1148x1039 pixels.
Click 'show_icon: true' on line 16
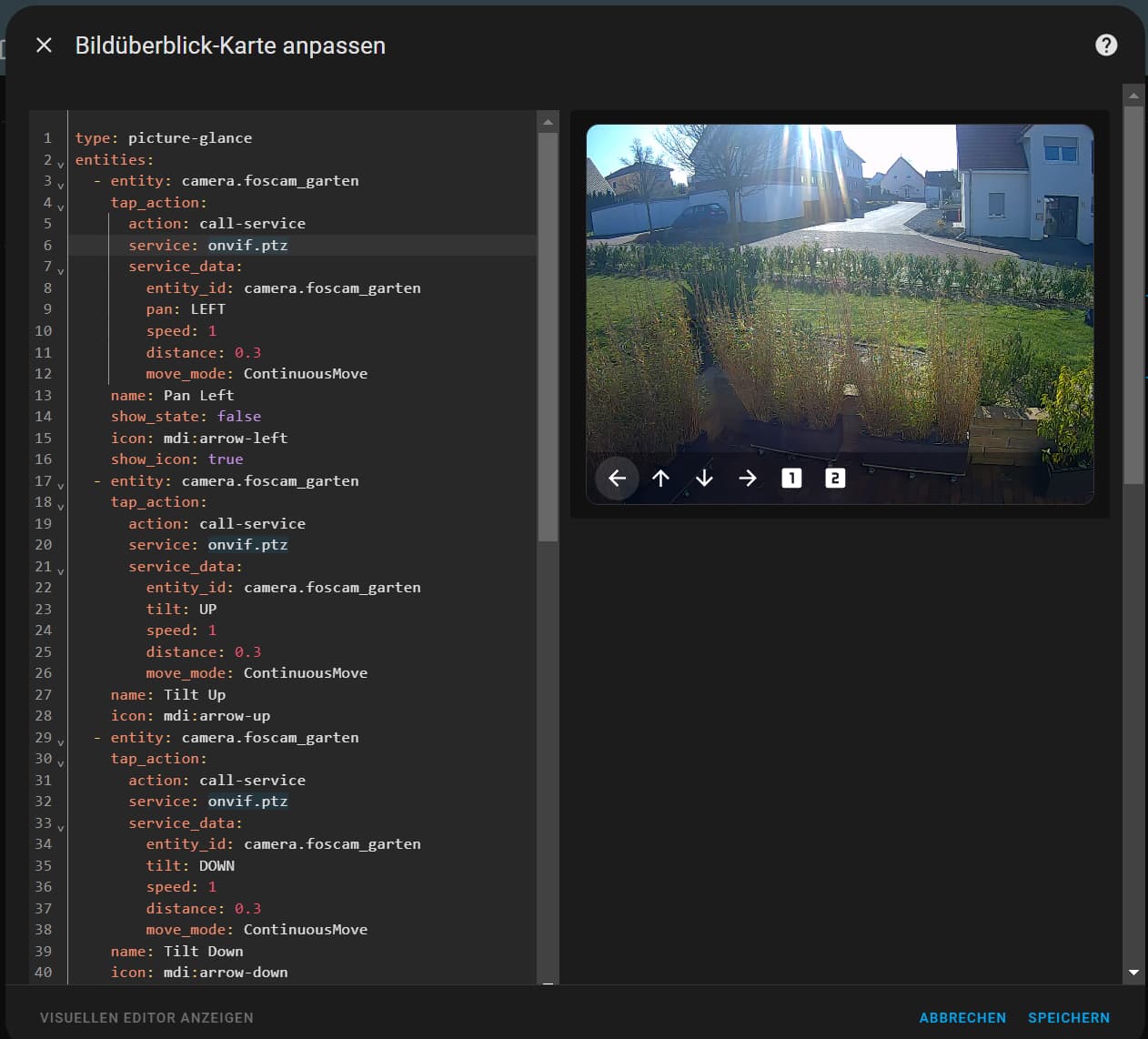coord(176,459)
